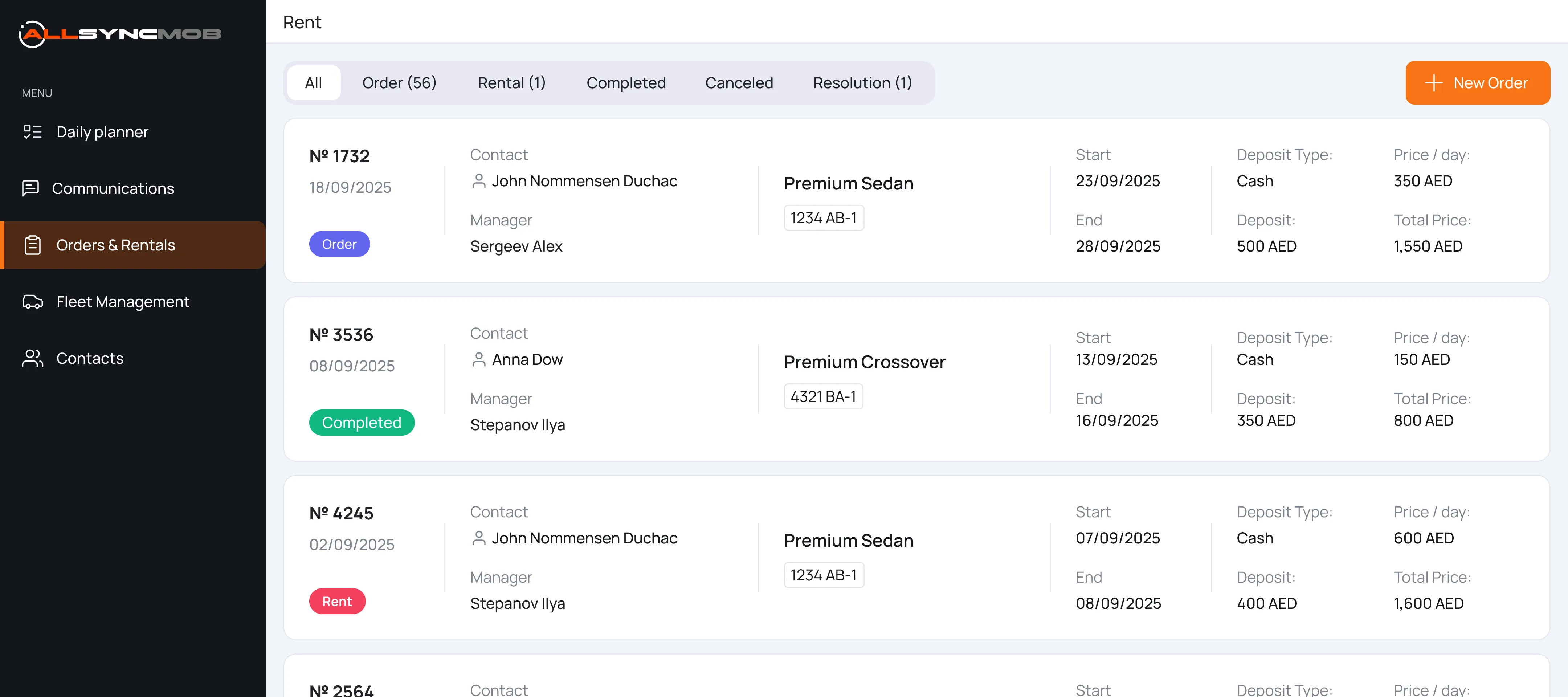Screen dimensions: 1568x697
Task: Click the red Rent status badge
Action: point(336,602)
